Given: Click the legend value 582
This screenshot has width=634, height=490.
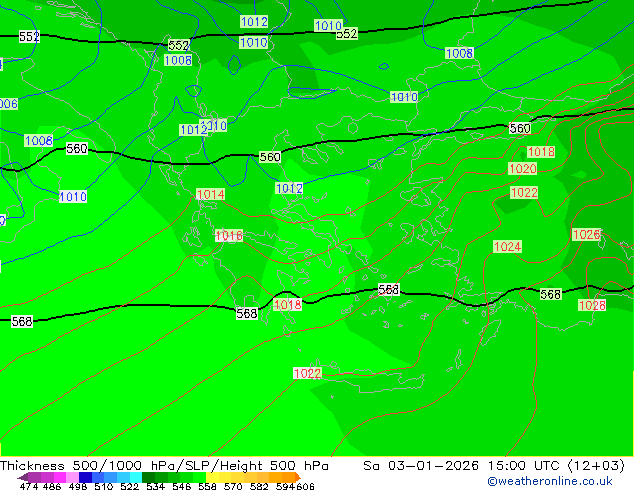Looking at the screenshot, I should (x=259, y=486).
